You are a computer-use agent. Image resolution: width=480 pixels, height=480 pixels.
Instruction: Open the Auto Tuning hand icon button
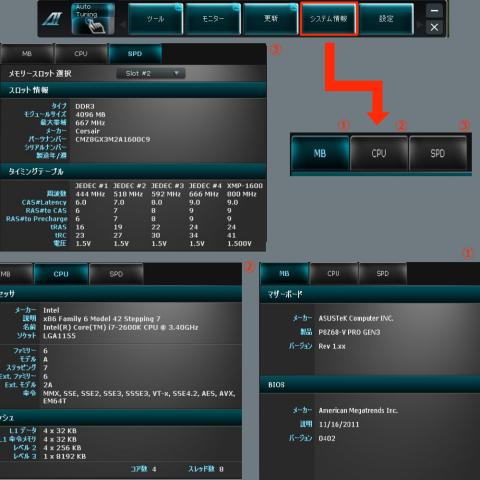click(93, 19)
